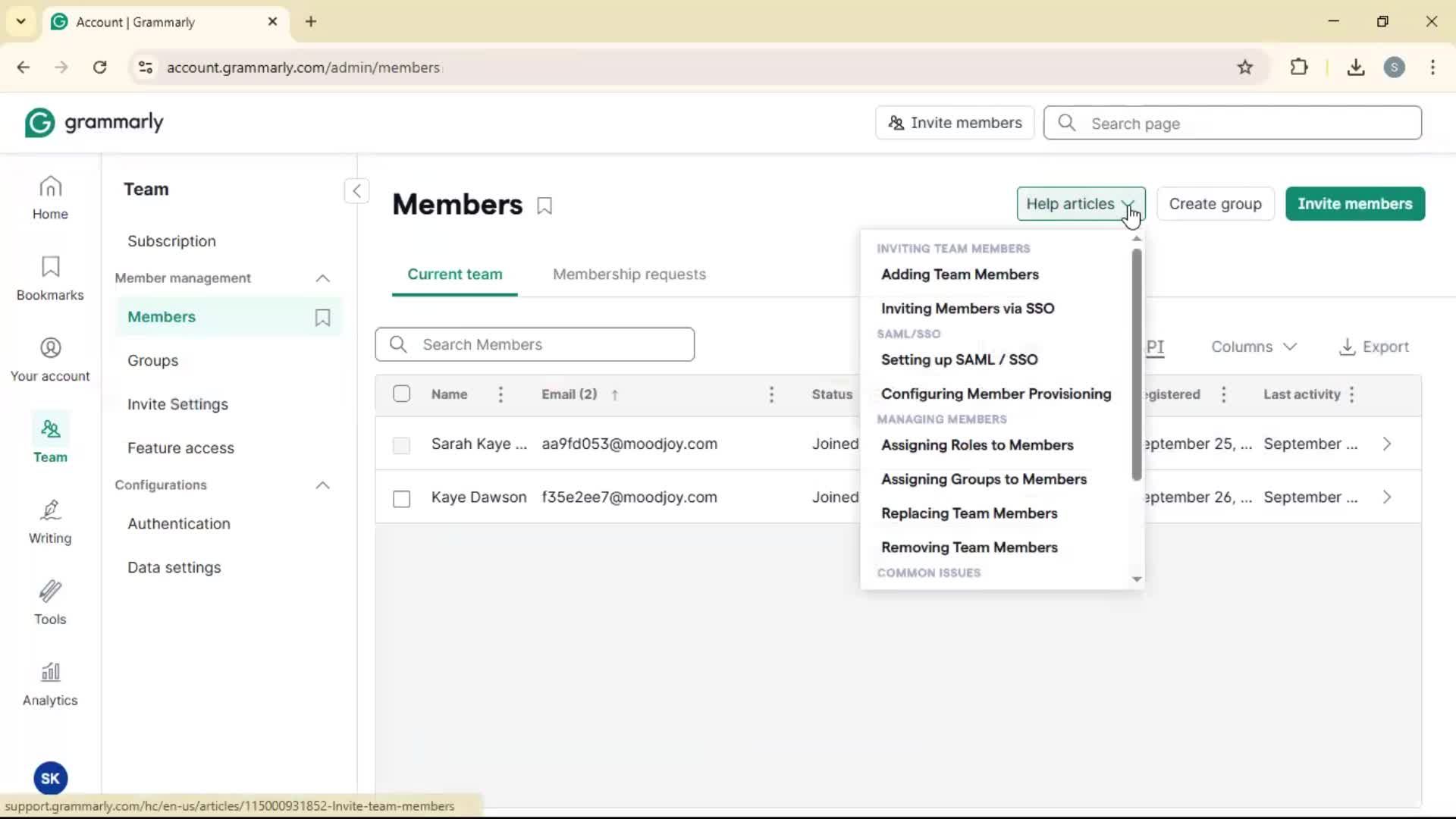The image size is (1456, 819).
Task: Select the Kaye Dawson row checkbox
Action: (401, 498)
